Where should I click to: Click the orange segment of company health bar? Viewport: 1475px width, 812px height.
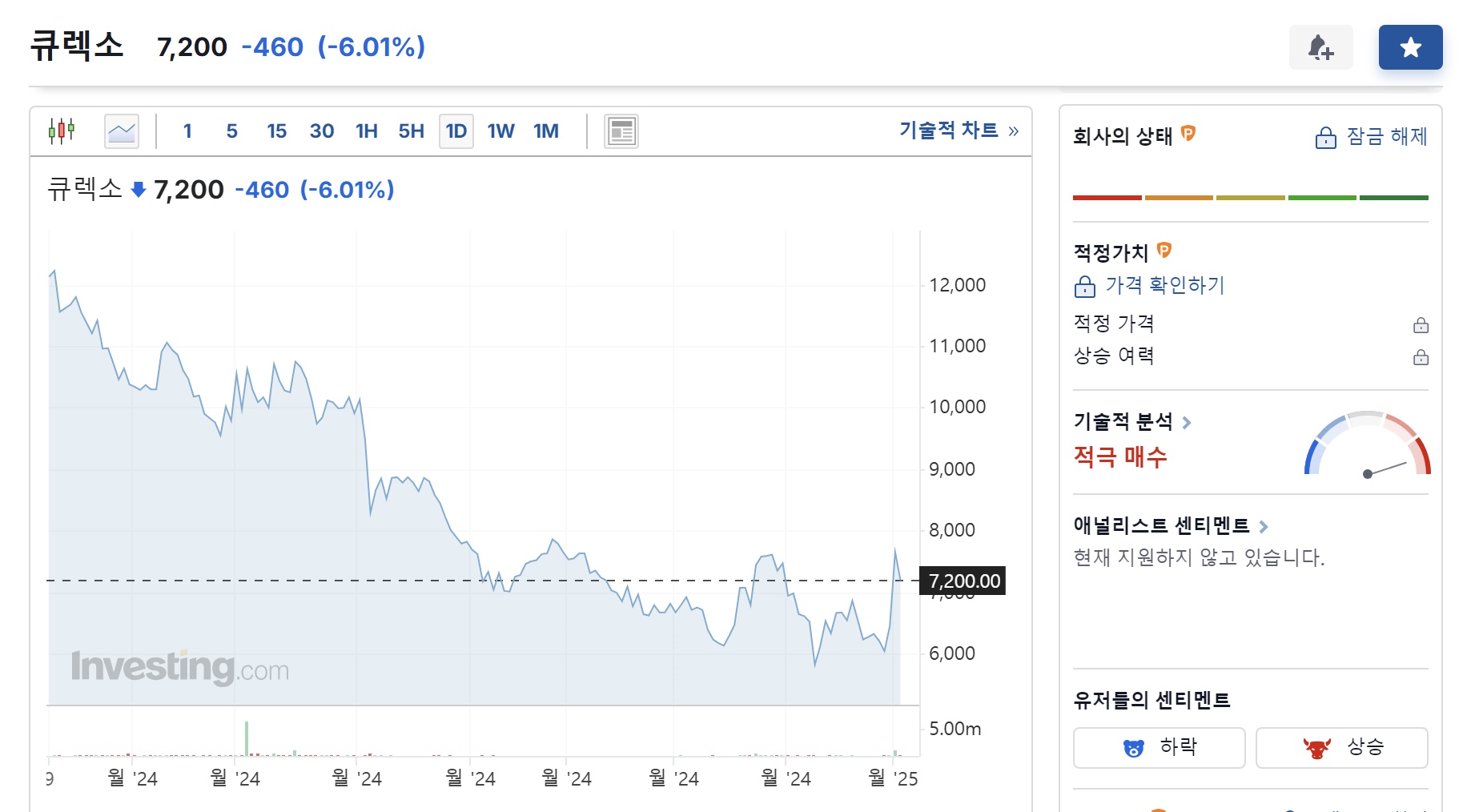coord(1179,197)
